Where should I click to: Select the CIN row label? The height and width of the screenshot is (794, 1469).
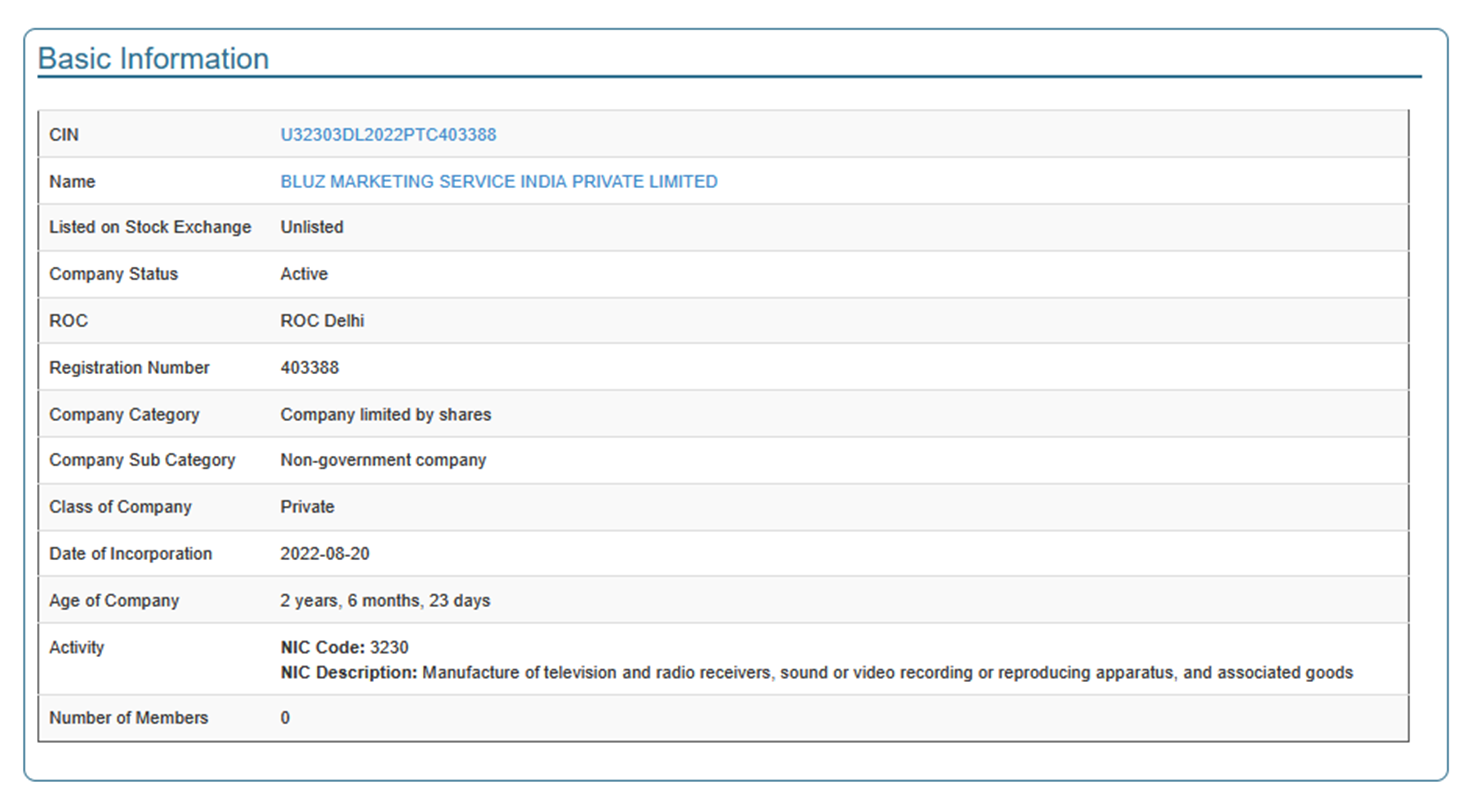point(64,135)
